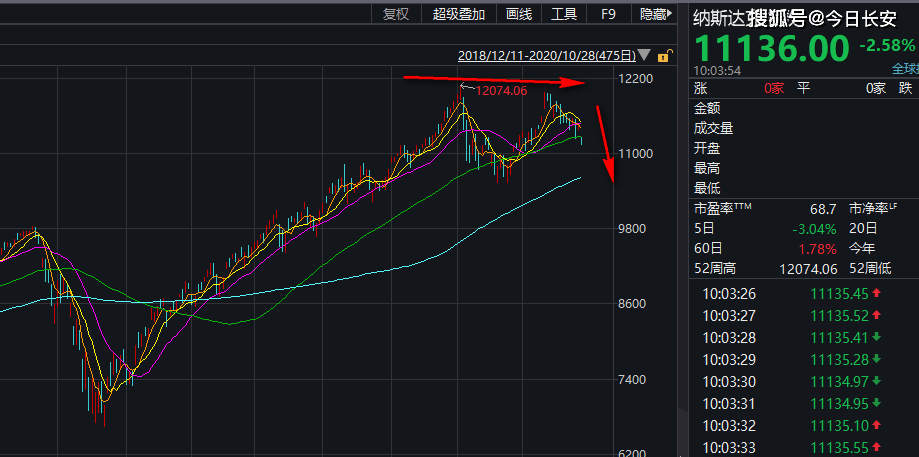The height and width of the screenshot is (457, 919).
Task: Click the 涨 advancers label
Action: [700, 88]
